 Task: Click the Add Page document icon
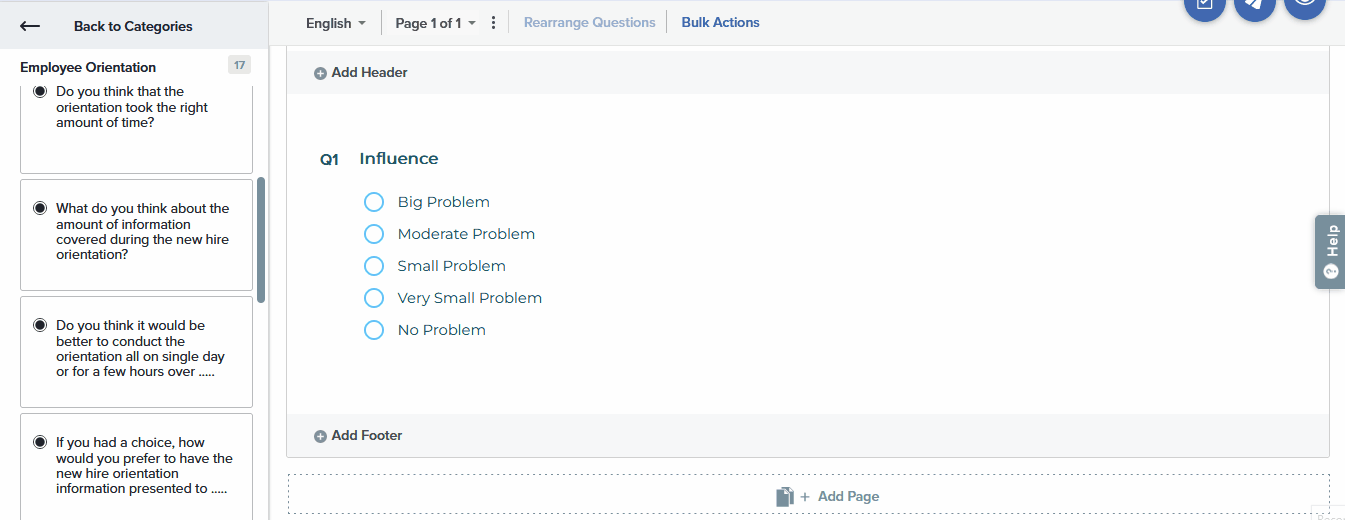click(x=785, y=496)
